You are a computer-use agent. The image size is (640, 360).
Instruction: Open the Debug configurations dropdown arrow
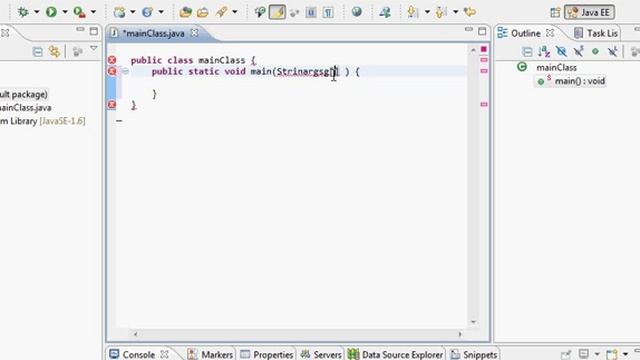tap(36, 12)
